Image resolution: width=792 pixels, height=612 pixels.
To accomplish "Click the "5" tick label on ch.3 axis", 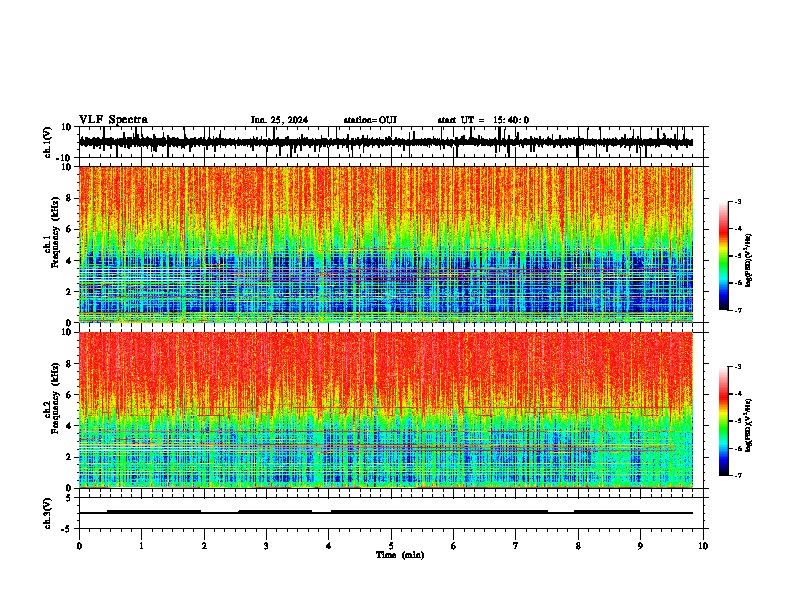I will pyautogui.click(x=69, y=498).
